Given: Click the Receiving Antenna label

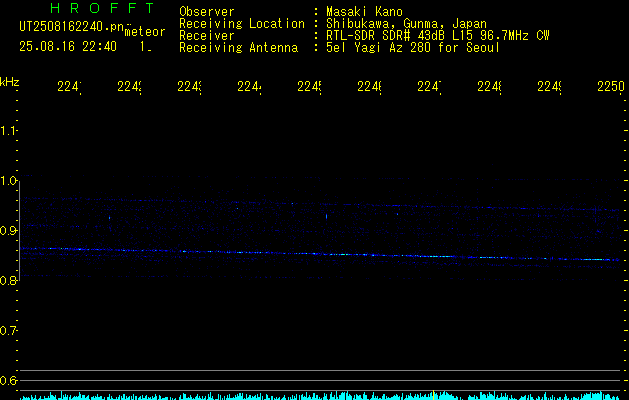Looking at the screenshot, I should pos(239,48).
